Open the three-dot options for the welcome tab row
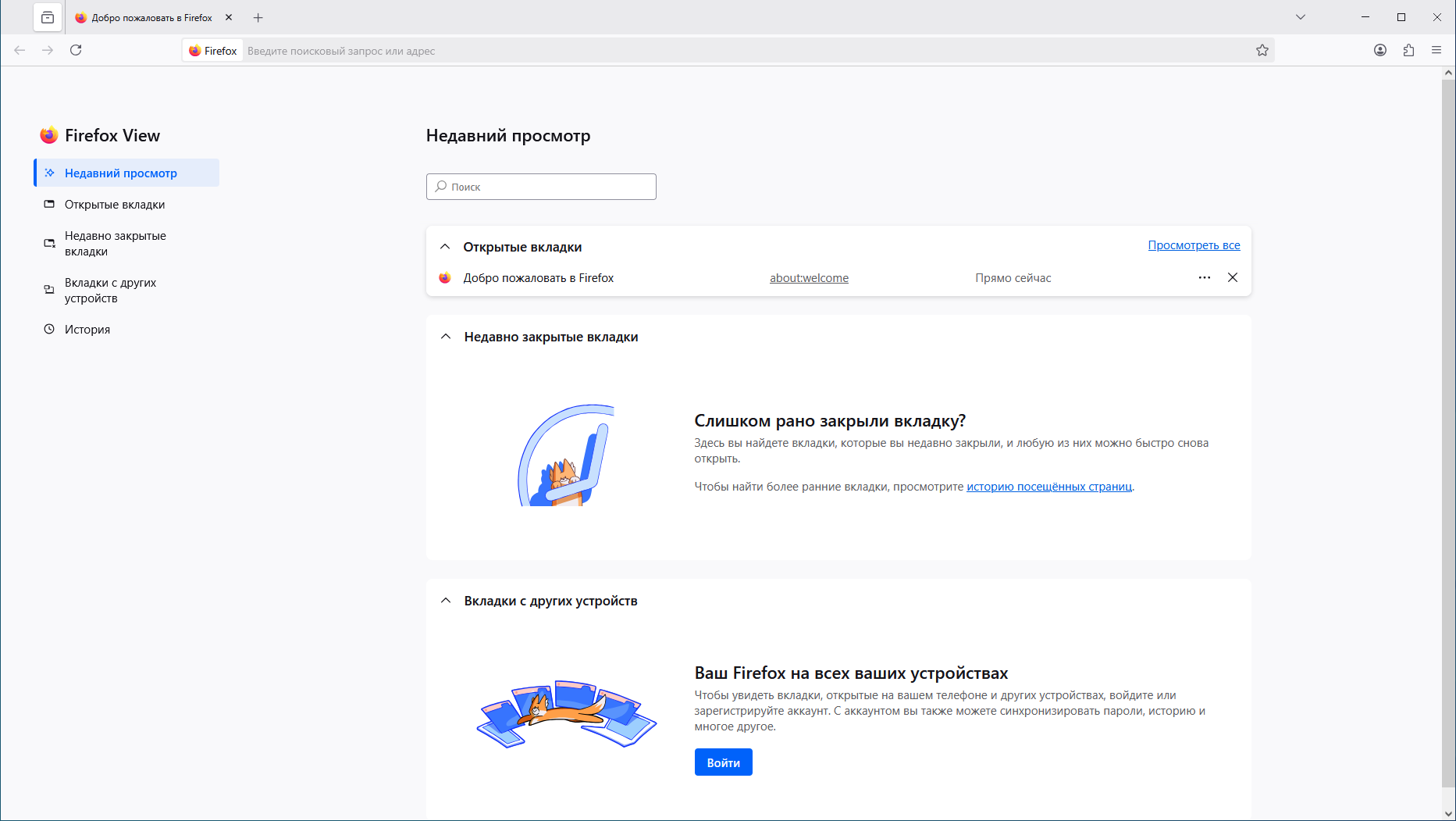Screen dimensions: 1456x821 [x=1205, y=277]
